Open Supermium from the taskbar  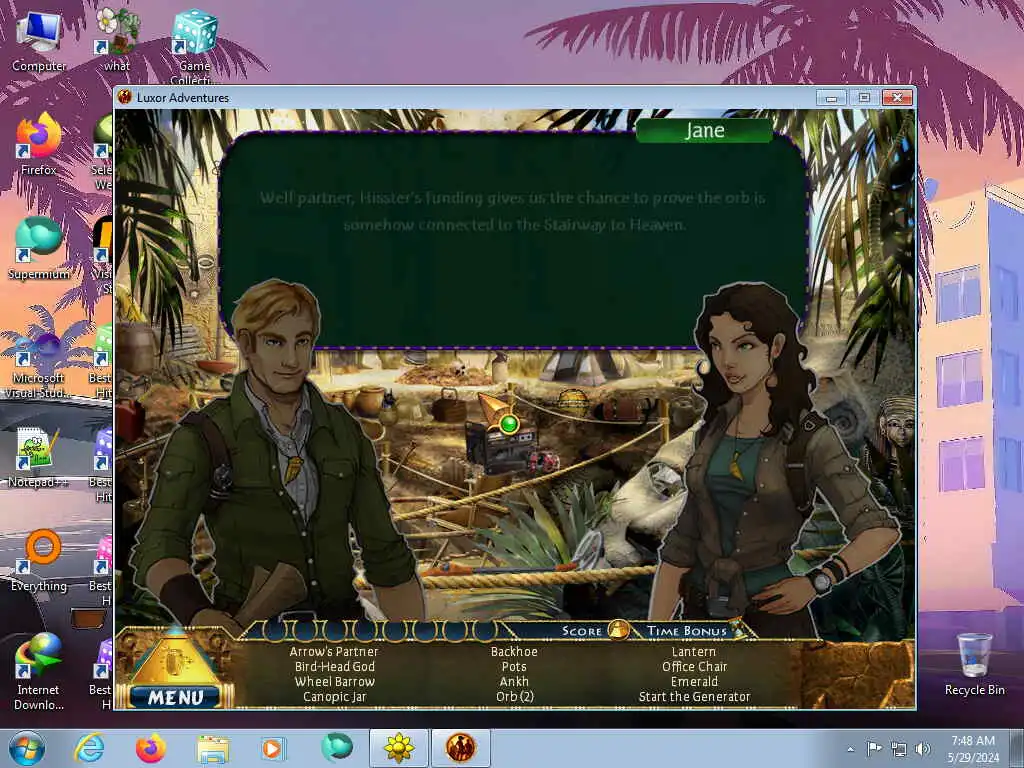[x=336, y=748]
